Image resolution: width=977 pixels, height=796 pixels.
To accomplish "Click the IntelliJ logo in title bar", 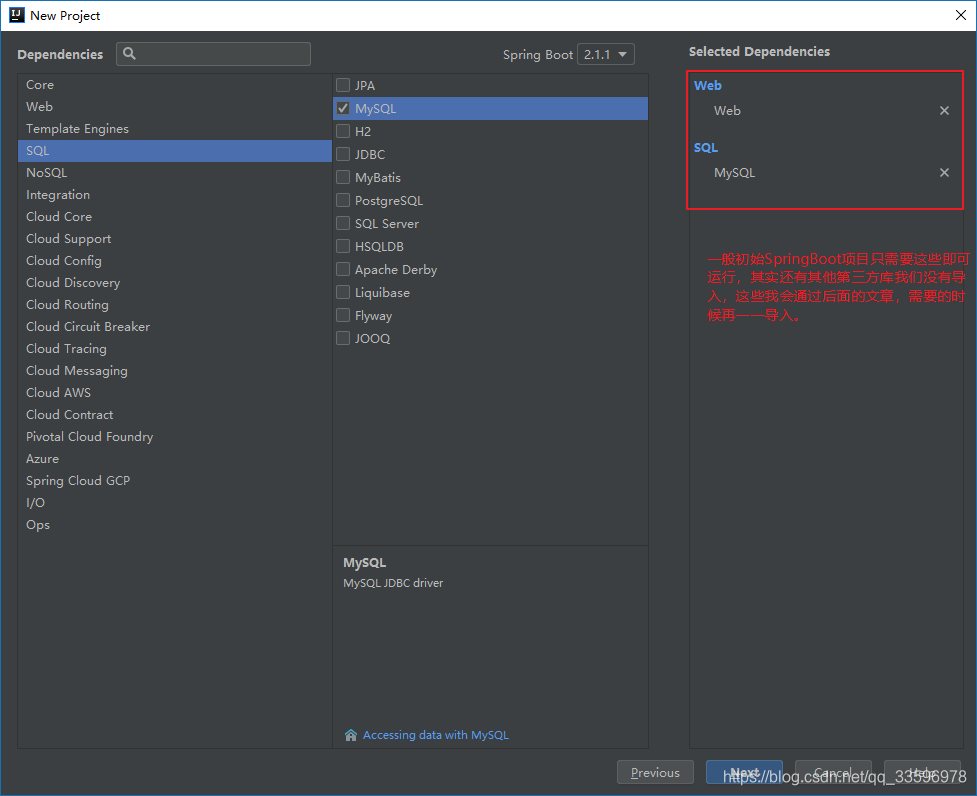I will 17,15.
